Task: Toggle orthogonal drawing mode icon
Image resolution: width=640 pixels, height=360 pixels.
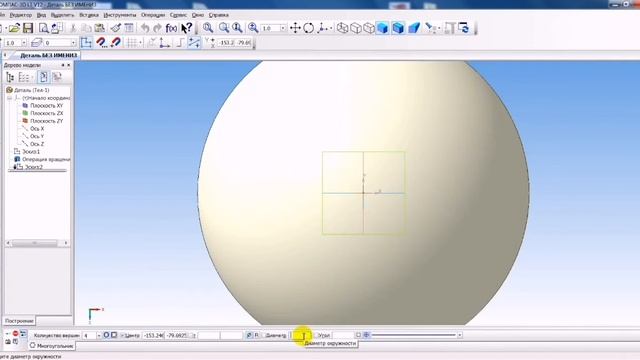Action: 180,42
